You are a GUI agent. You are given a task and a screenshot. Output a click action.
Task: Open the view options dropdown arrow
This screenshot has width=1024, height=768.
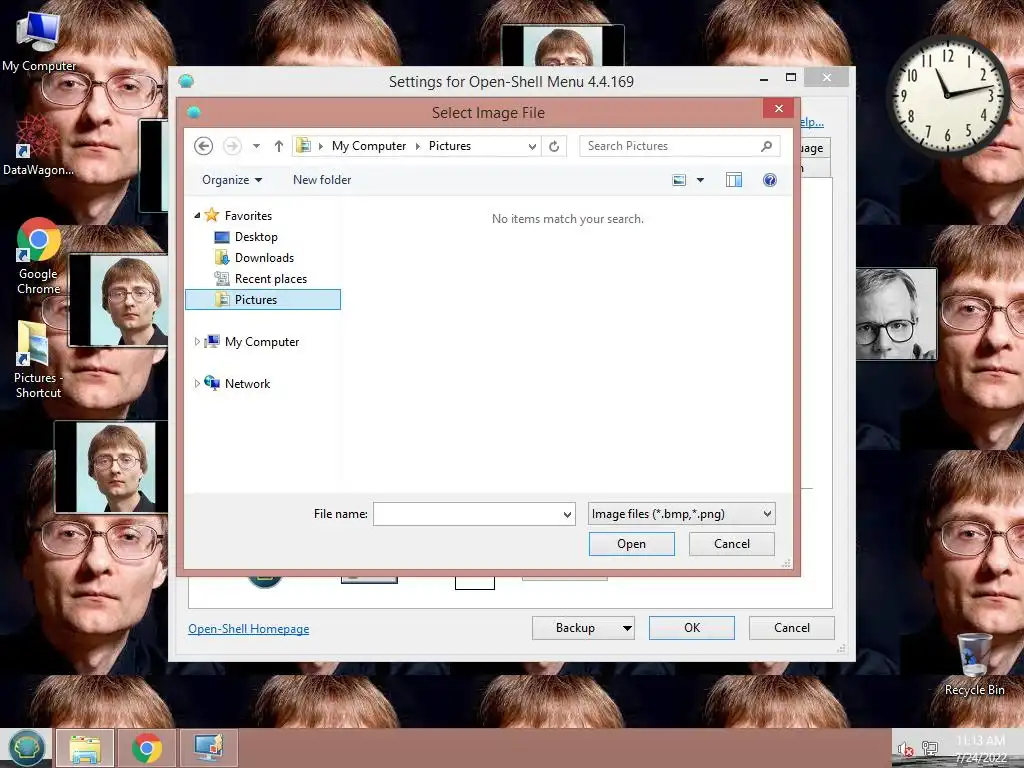[700, 180]
